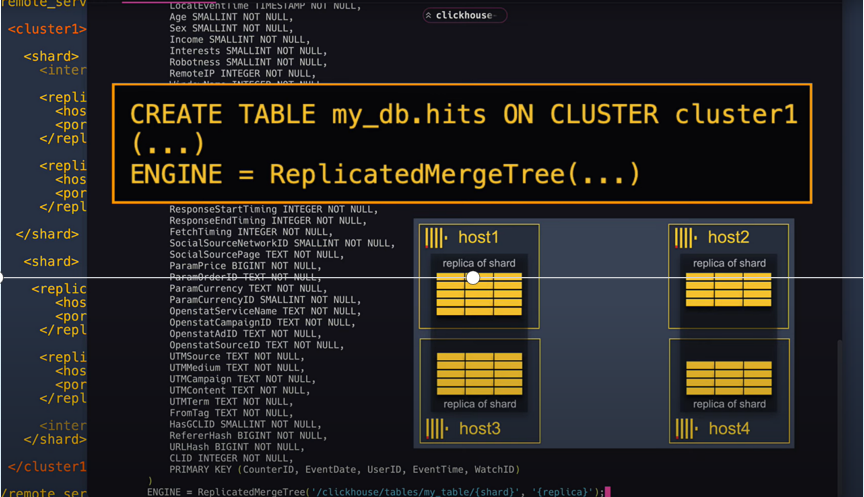The width and height of the screenshot is (864, 497).
Task: Click the opening <cluster1> tag
Action: [x=47, y=29]
